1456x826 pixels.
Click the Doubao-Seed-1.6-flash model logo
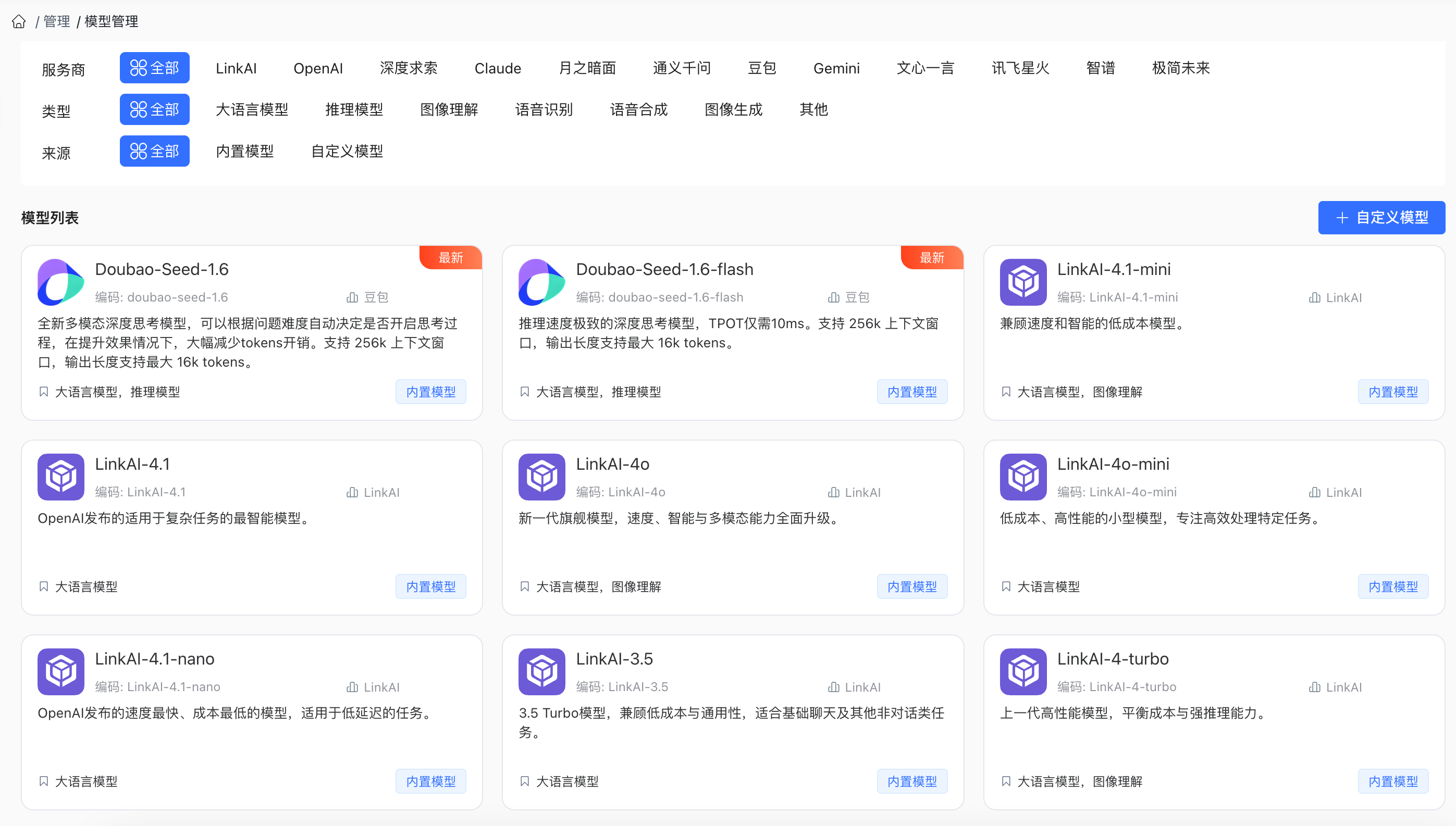pyautogui.click(x=541, y=282)
